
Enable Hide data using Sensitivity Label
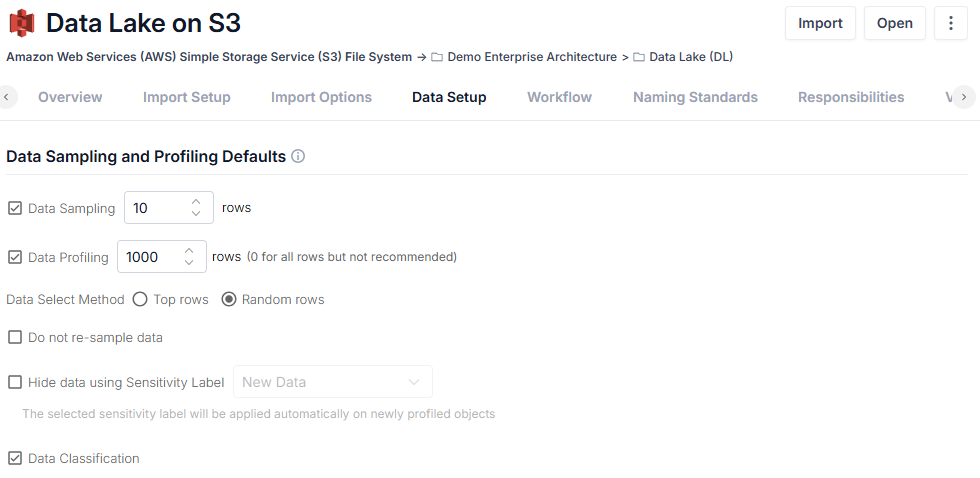(x=15, y=382)
